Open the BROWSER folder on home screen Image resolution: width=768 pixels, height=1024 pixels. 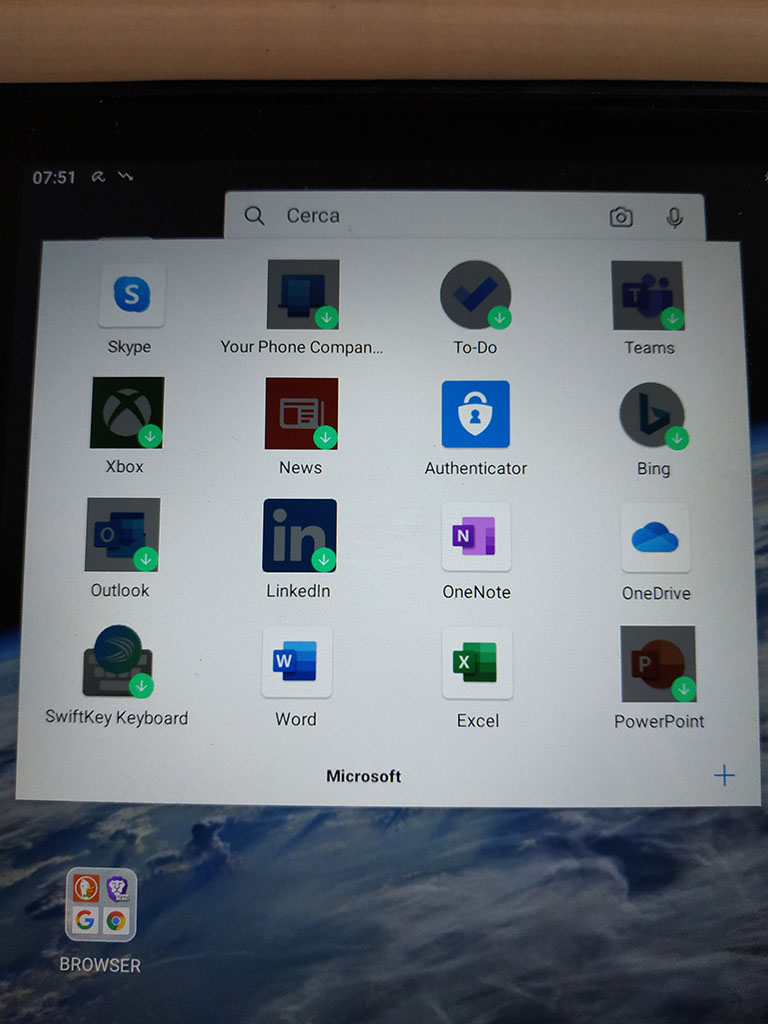click(101, 904)
